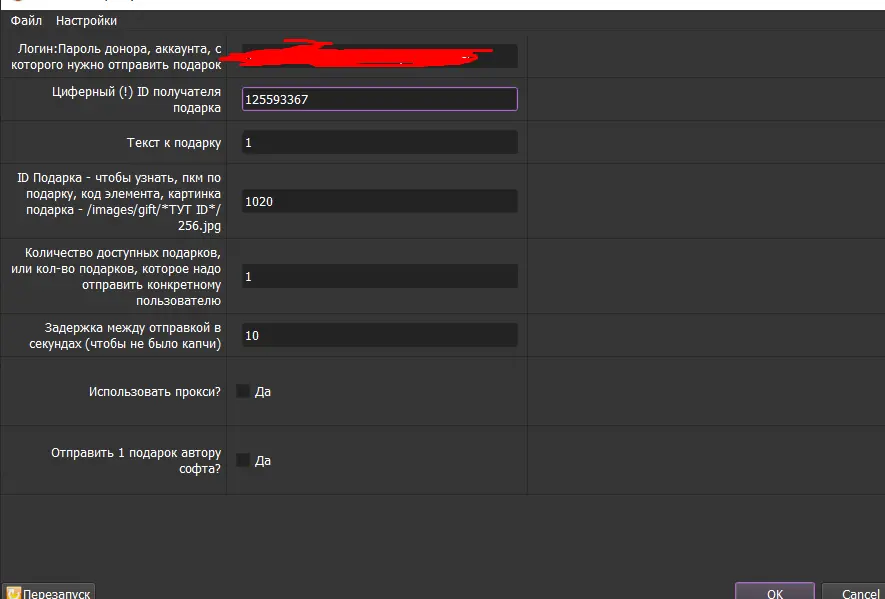Click the Cancel button
Screen dimensions: 885x599
tap(855, 591)
